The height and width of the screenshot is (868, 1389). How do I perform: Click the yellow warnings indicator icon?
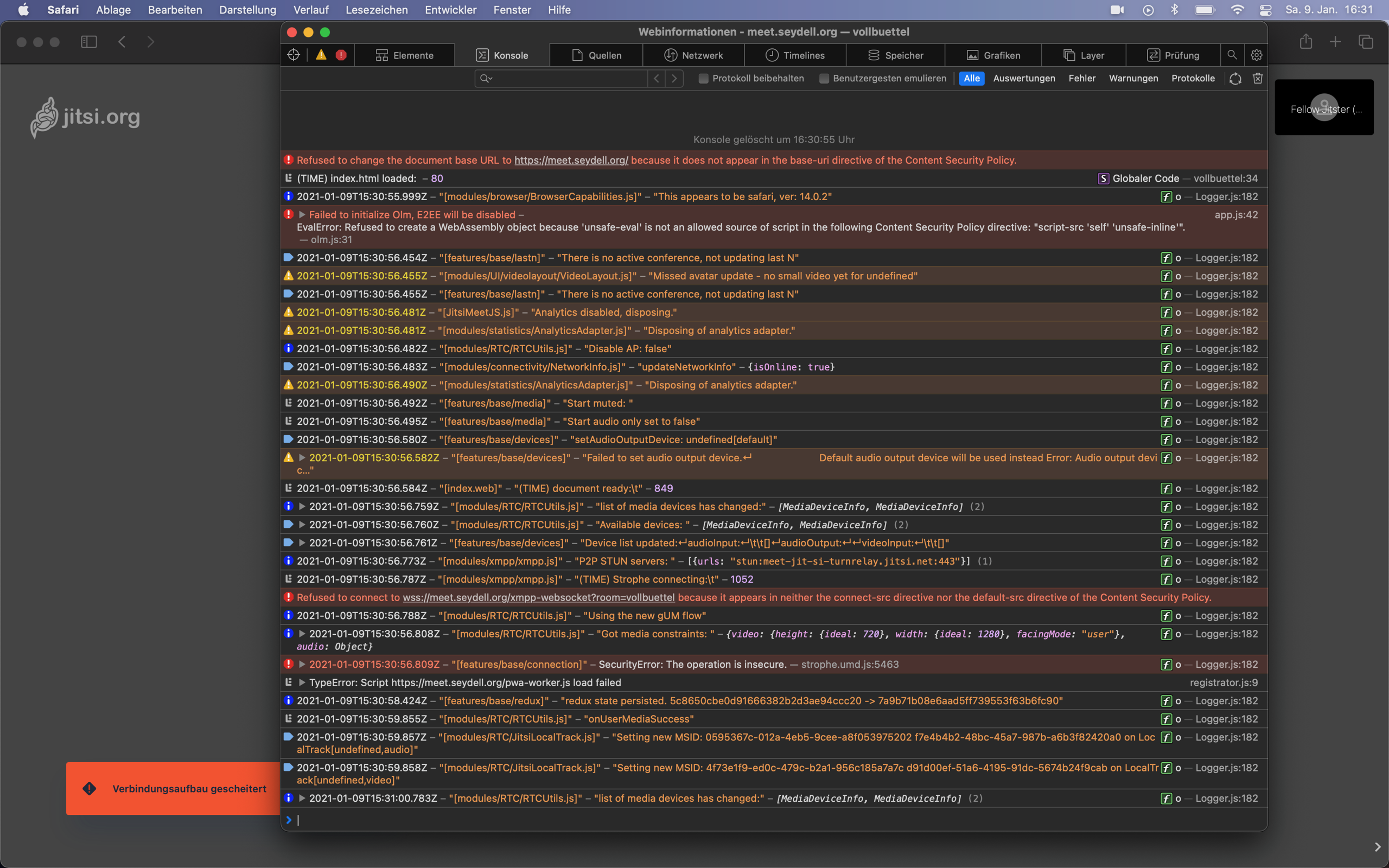(321, 55)
